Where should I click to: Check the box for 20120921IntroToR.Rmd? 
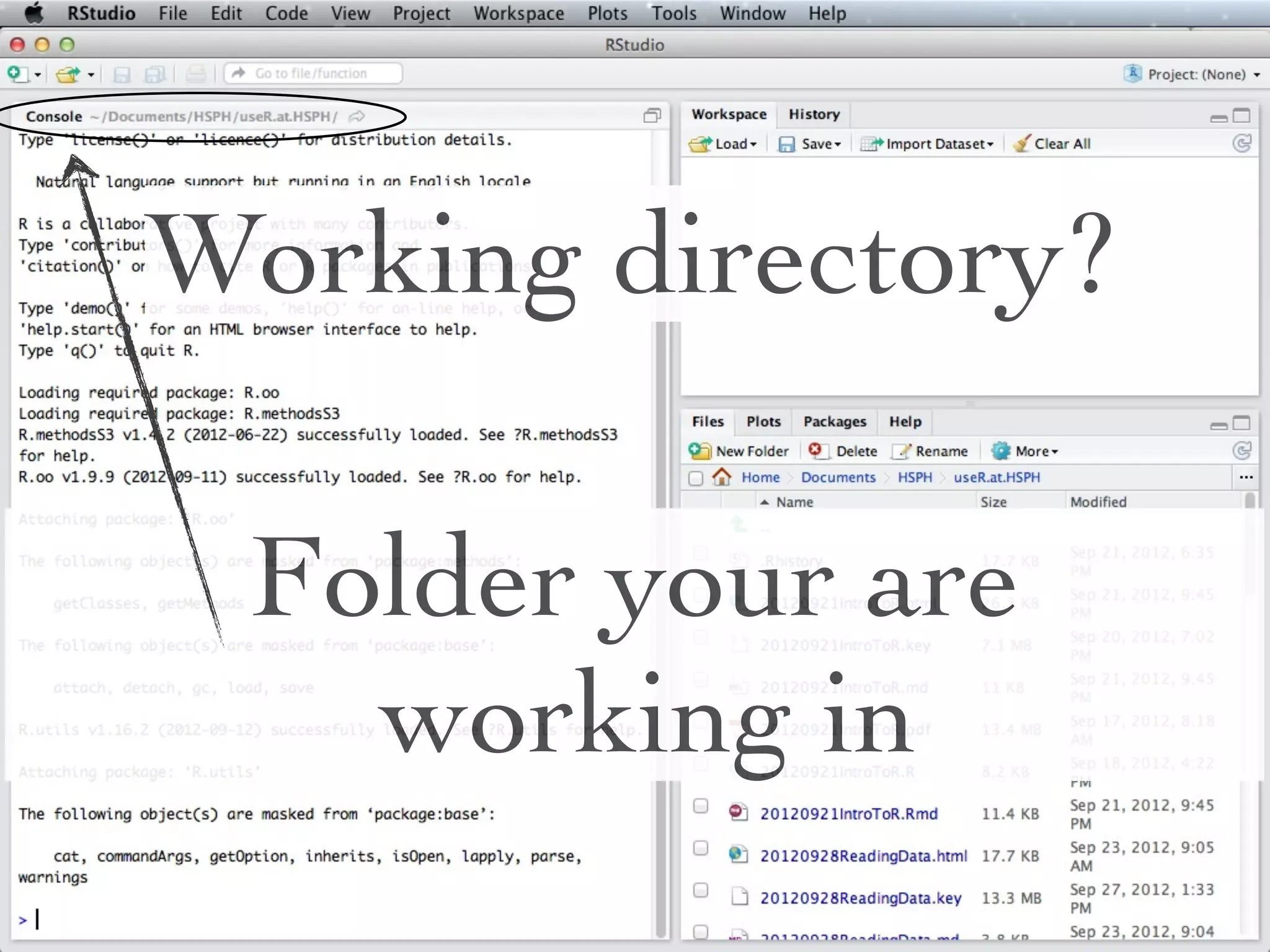700,805
